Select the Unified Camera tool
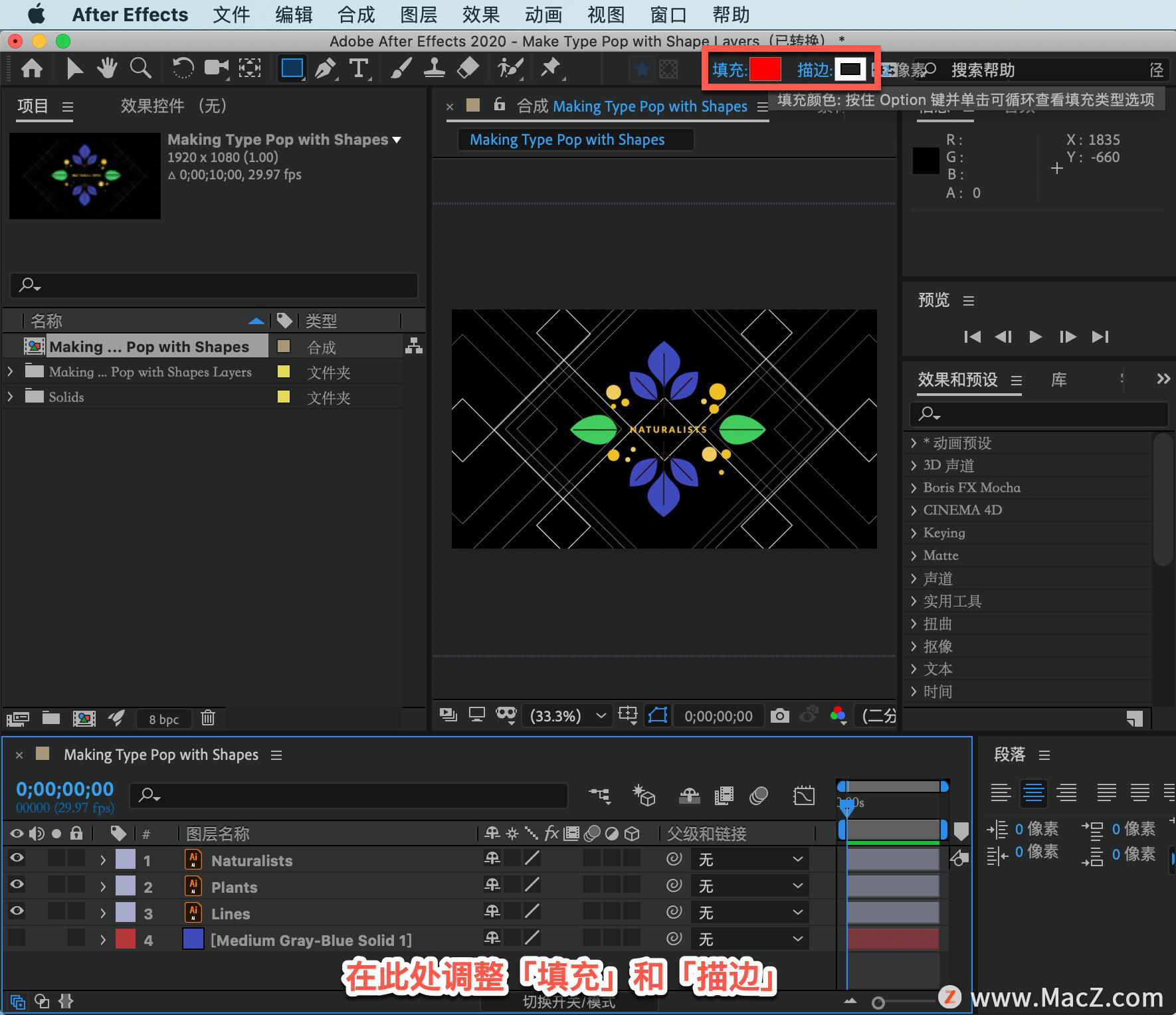Image resolution: width=1176 pixels, height=1015 pixels. tap(217, 68)
